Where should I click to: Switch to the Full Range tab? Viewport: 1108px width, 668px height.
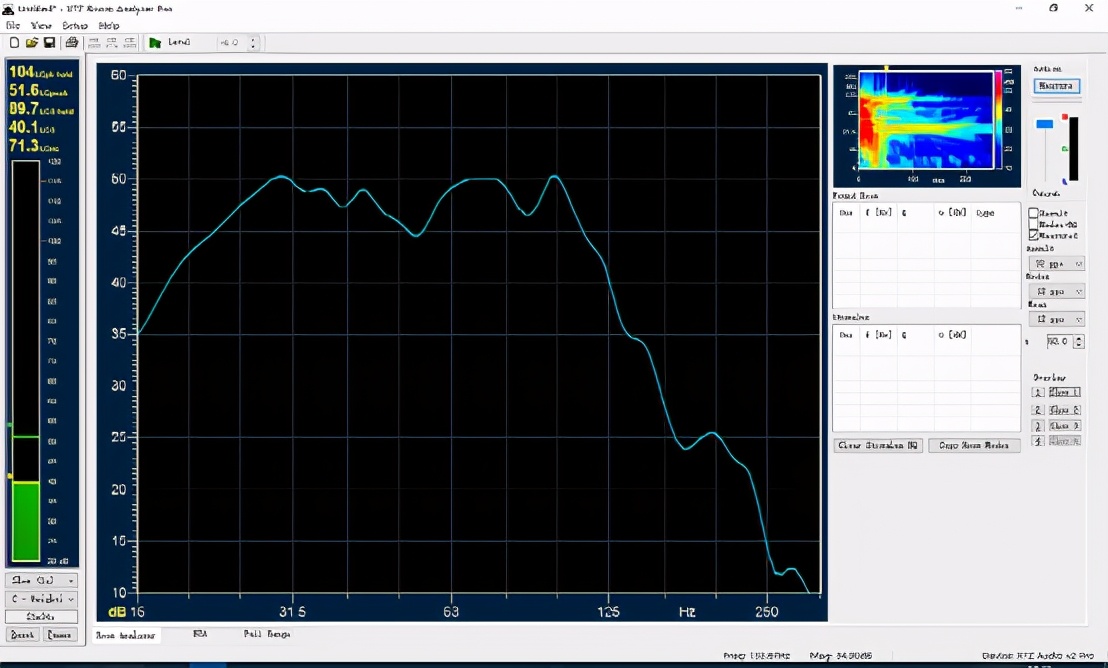[266, 634]
